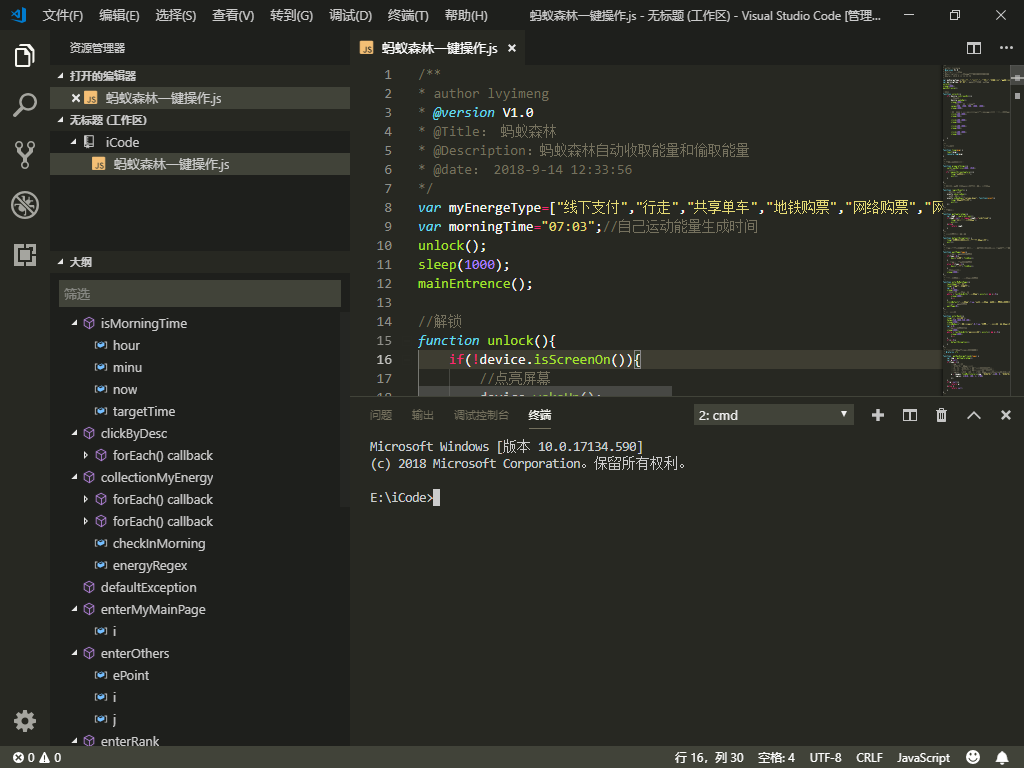Image resolution: width=1024 pixels, height=768 pixels.
Task: Click line and column indicator 行 16, 列 30
Action: click(709, 758)
